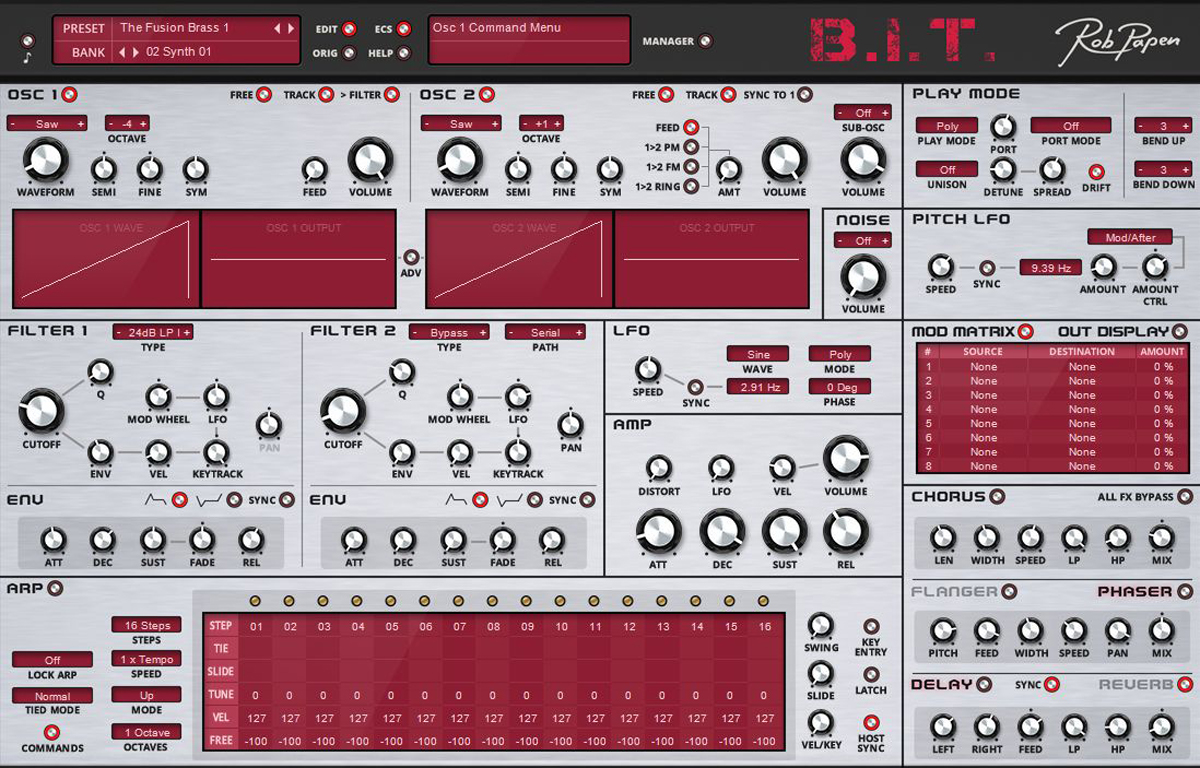This screenshot has height=768, width=1200.
Task: Click the EDIT round button
Action: point(349,30)
